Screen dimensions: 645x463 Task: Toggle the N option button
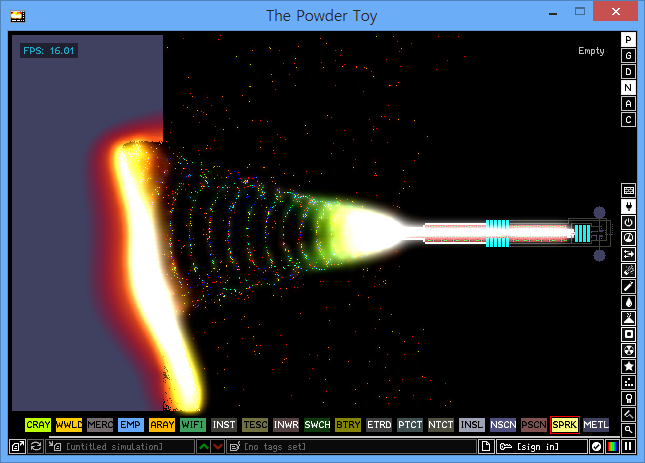point(628,88)
